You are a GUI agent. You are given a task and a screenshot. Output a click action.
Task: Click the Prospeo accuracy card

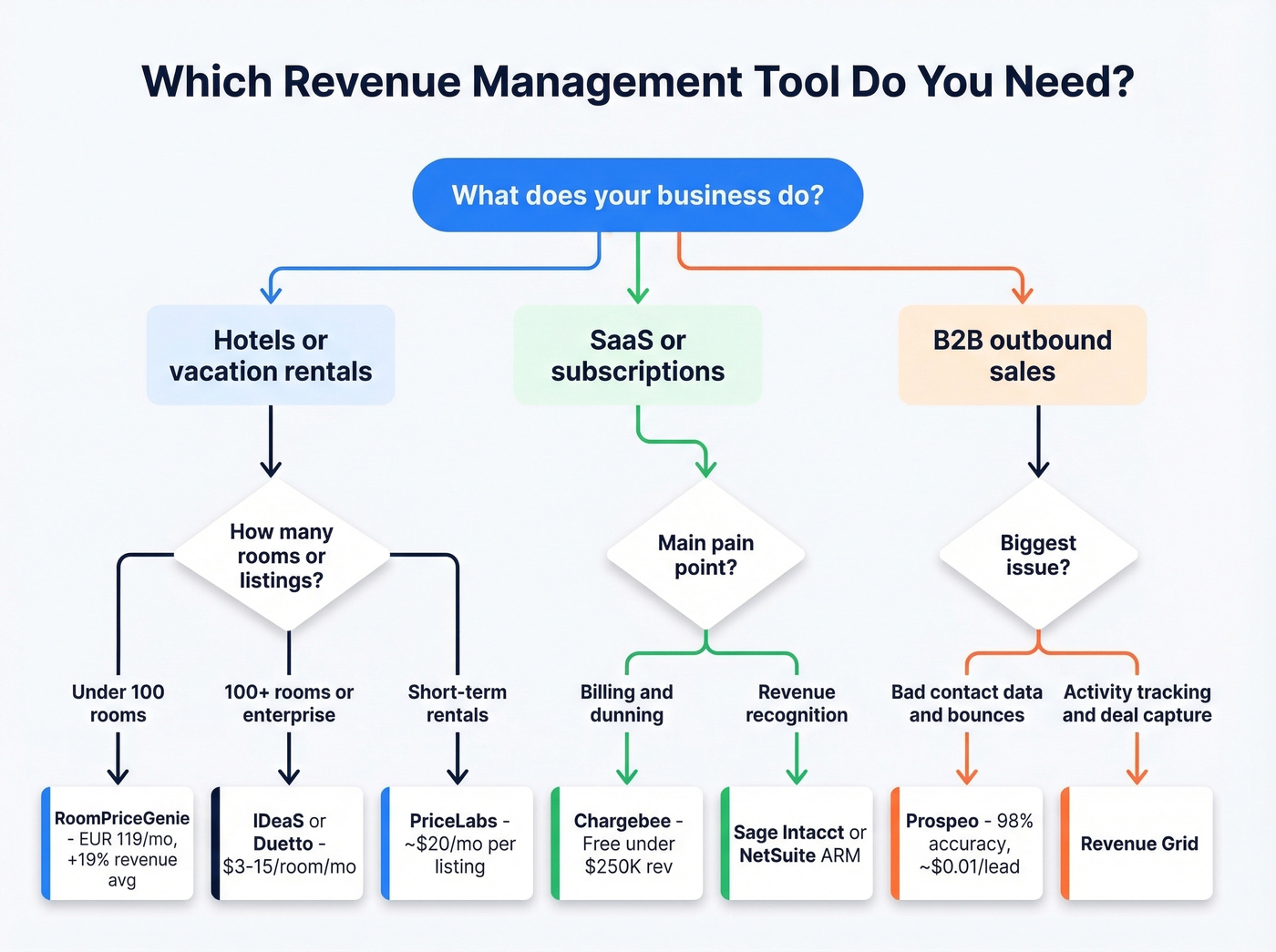coord(967,844)
